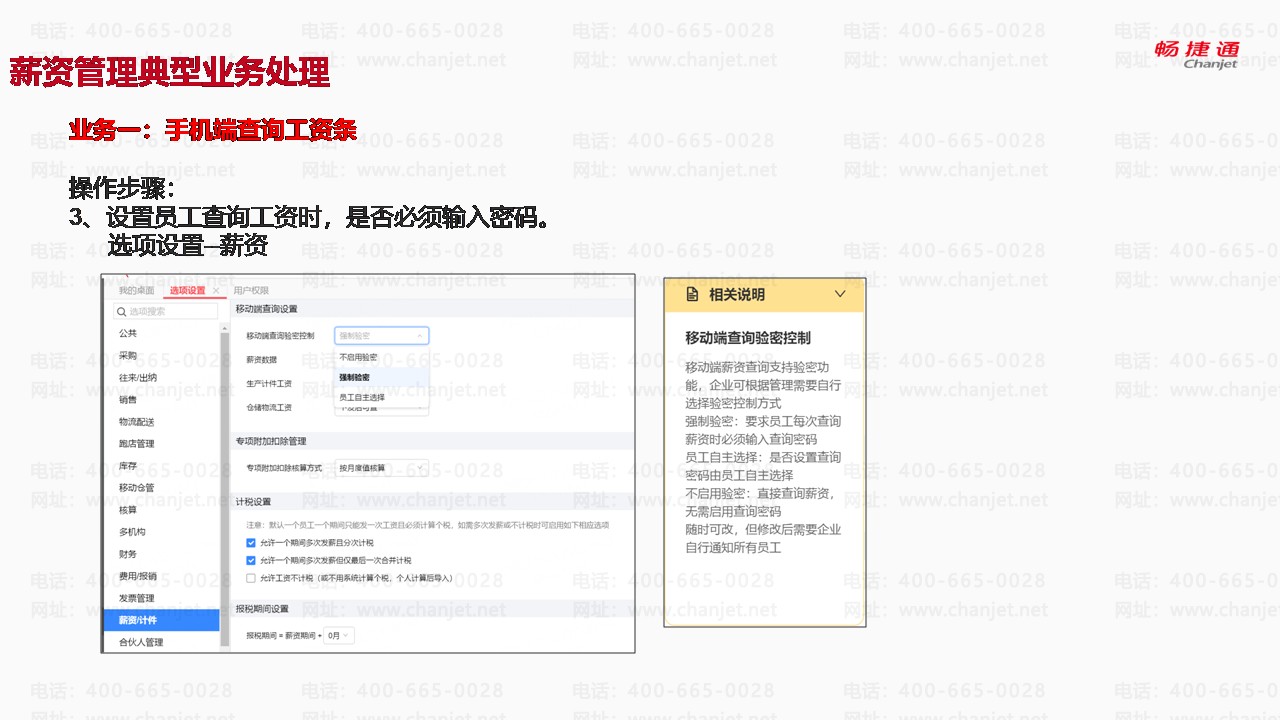Enable 允许工资不计税 checkbox
This screenshot has height=720, width=1280.
tap(251, 578)
